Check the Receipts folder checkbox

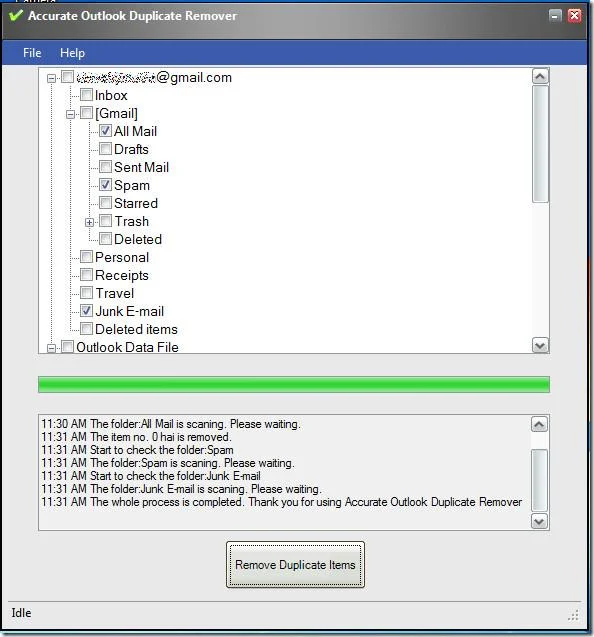[86, 275]
